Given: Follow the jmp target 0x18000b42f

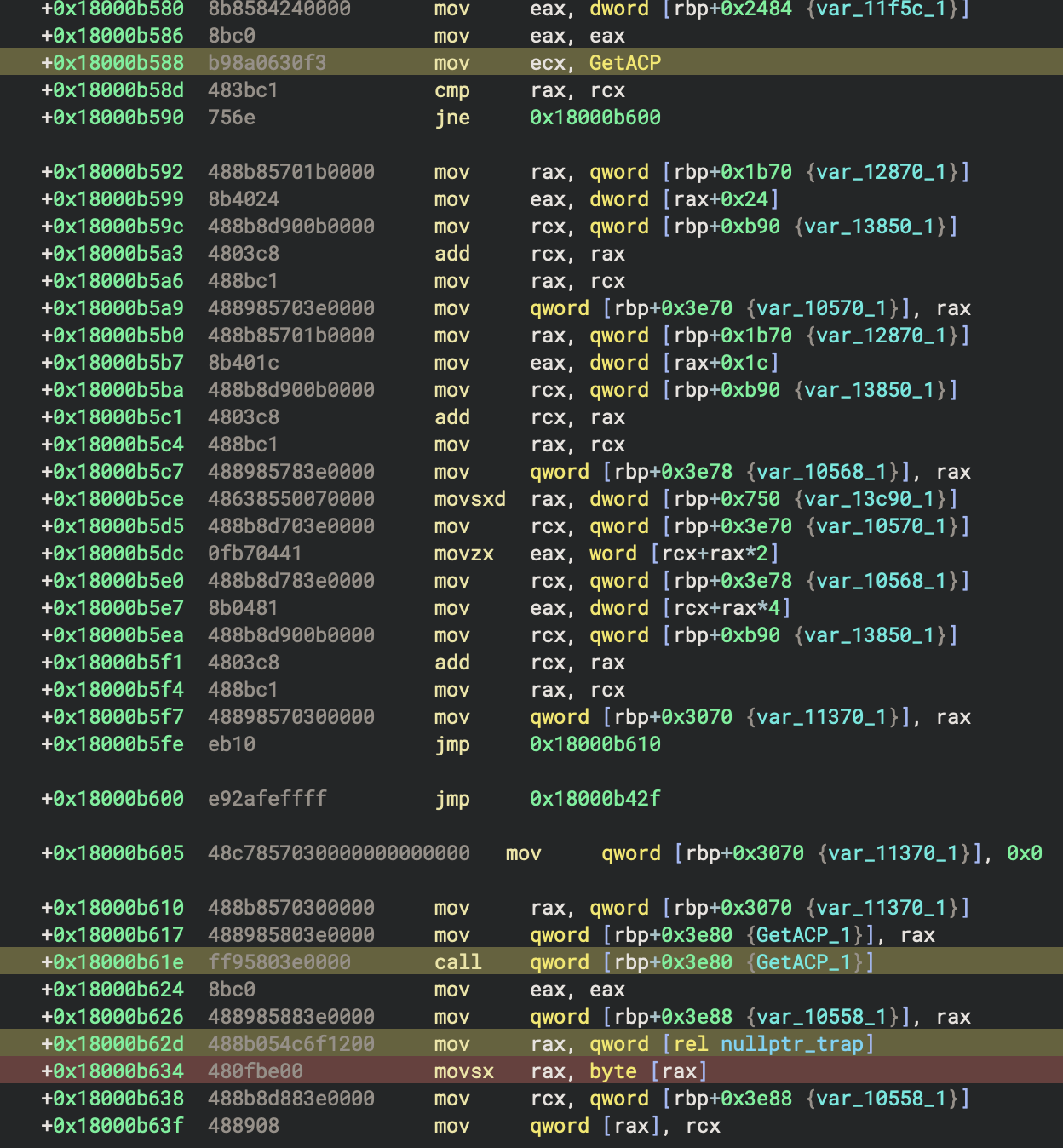Looking at the screenshot, I should [x=595, y=799].
